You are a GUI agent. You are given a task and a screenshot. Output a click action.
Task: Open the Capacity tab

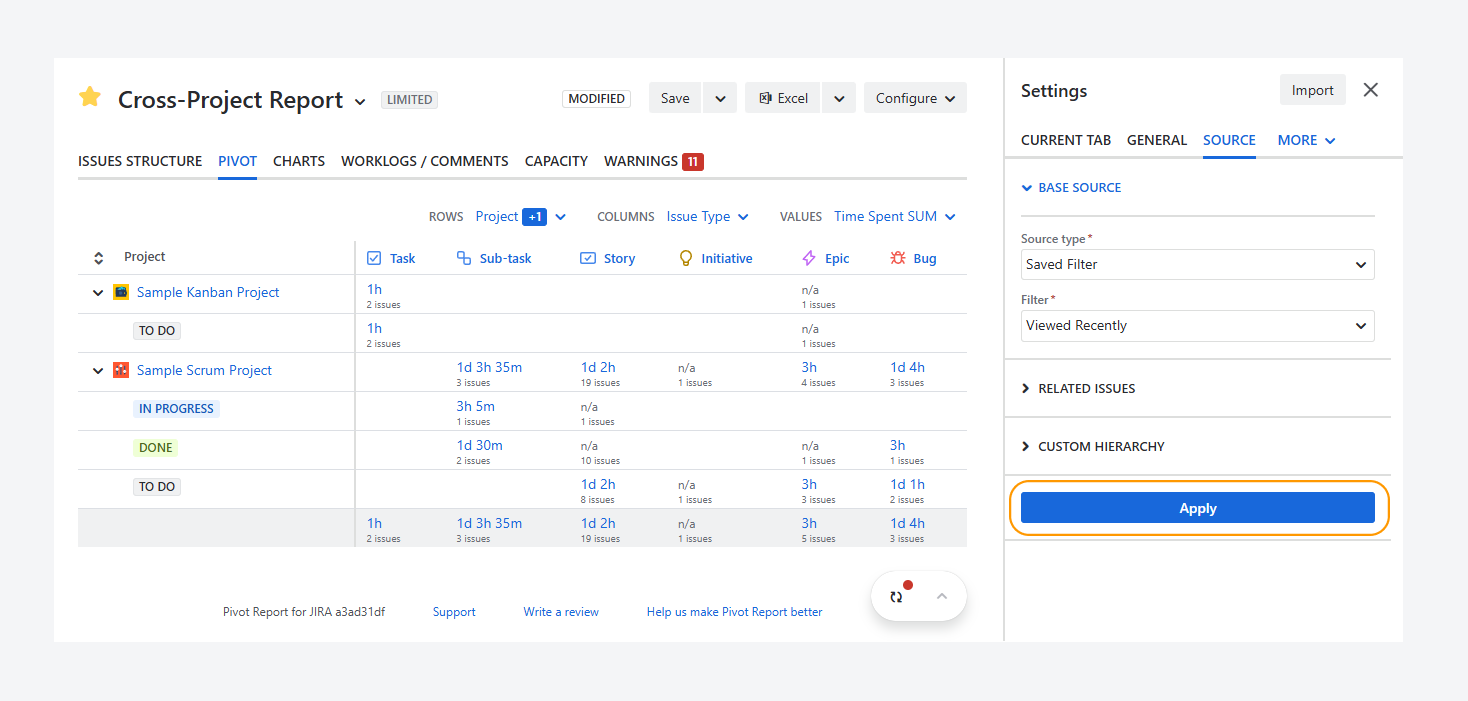click(x=556, y=161)
